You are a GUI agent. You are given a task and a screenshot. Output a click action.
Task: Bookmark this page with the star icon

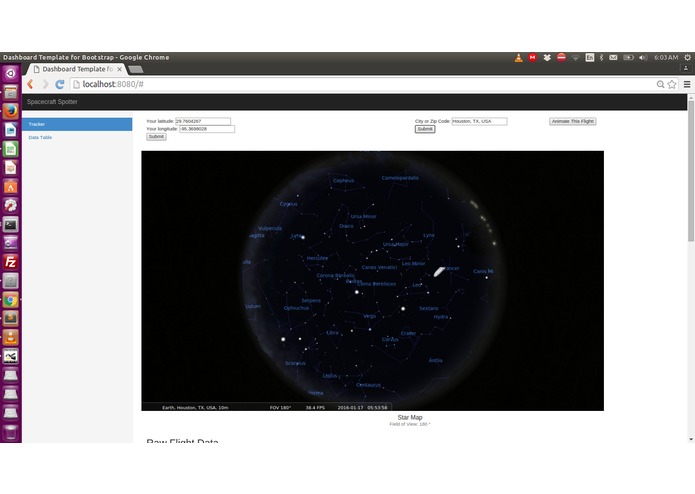(x=672, y=84)
